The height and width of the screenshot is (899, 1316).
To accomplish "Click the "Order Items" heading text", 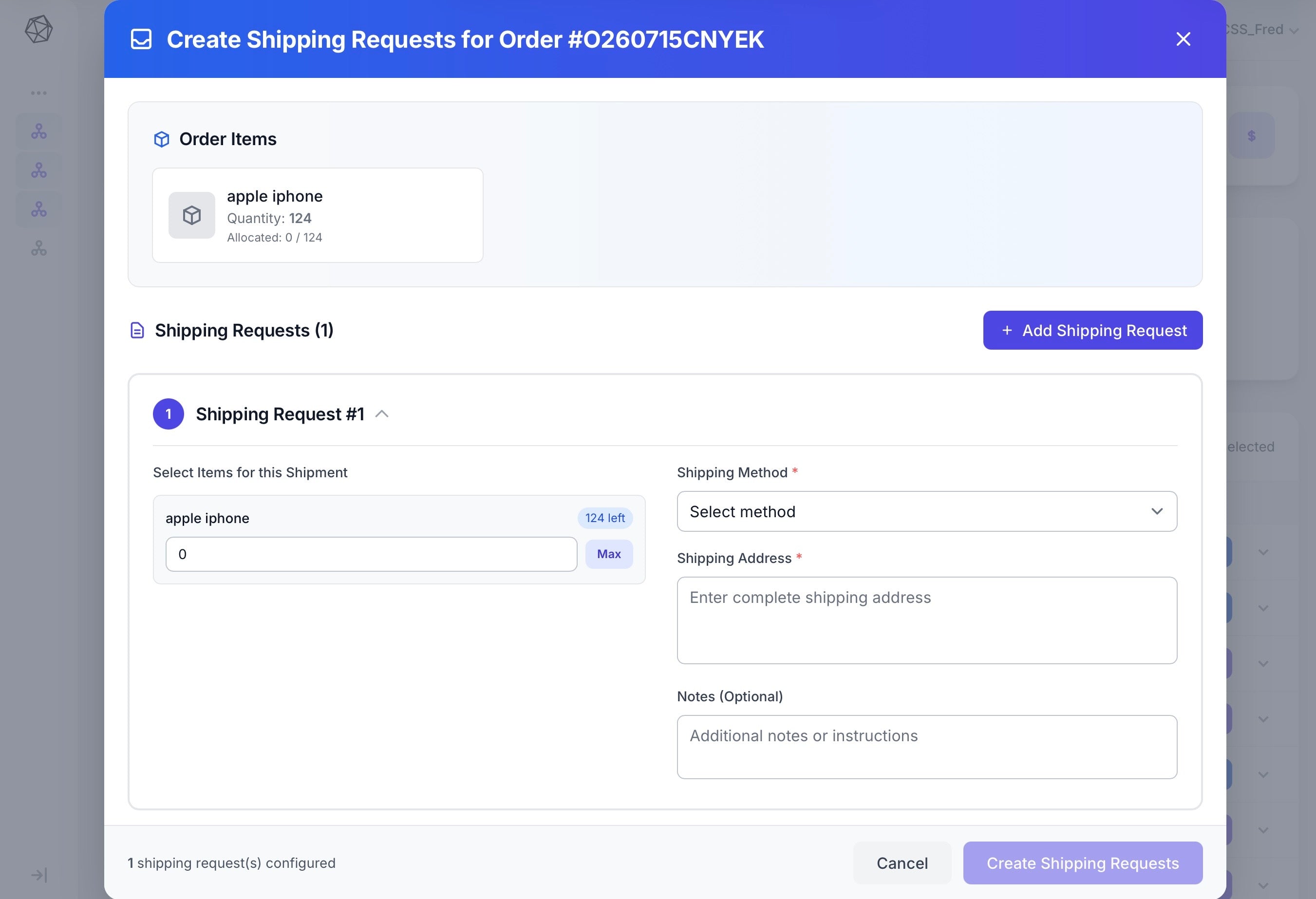I will tap(227, 139).
